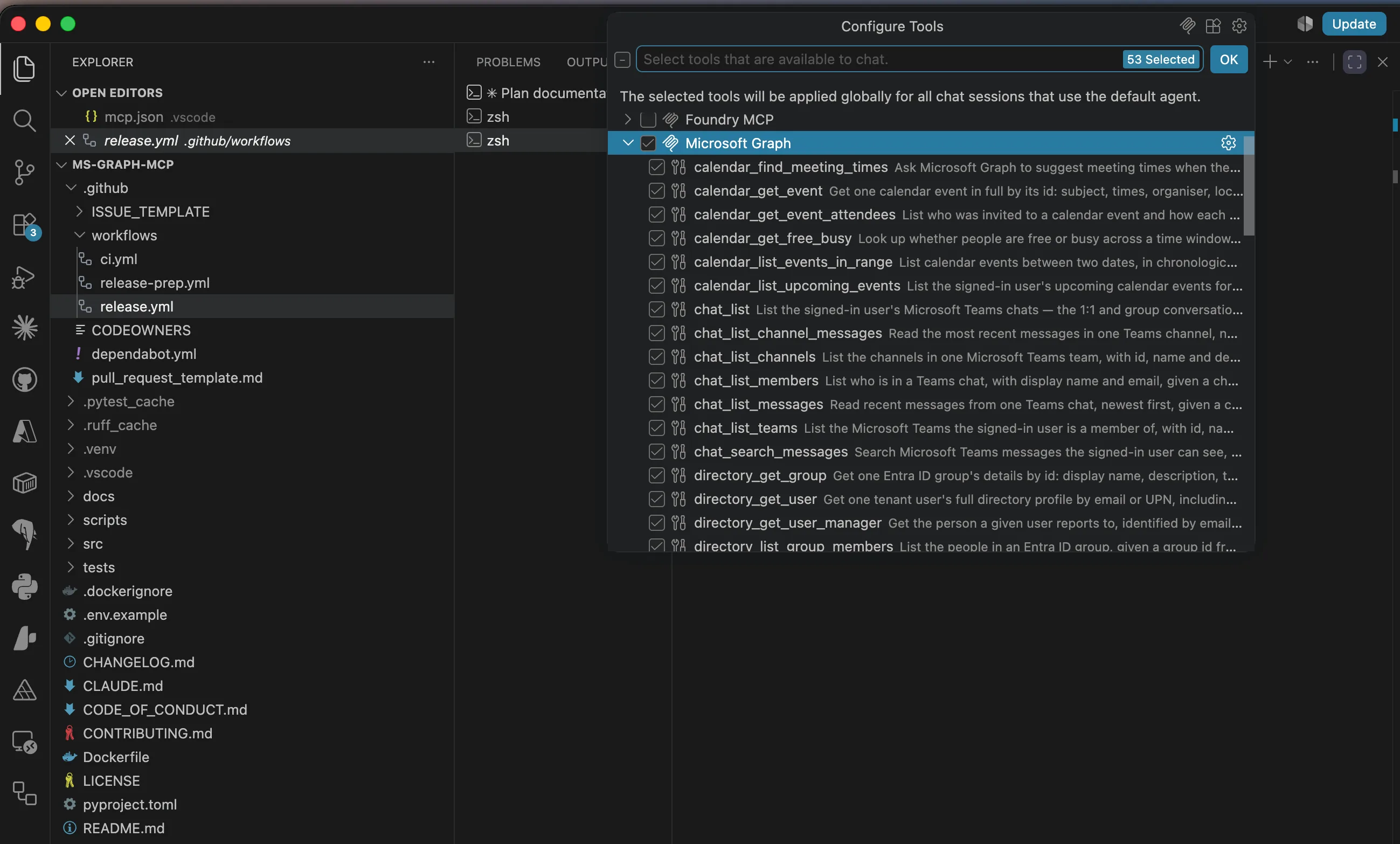The width and height of the screenshot is (1400, 844).
Task: Open panel more actions ellipsis
Action: [1313, 61]
